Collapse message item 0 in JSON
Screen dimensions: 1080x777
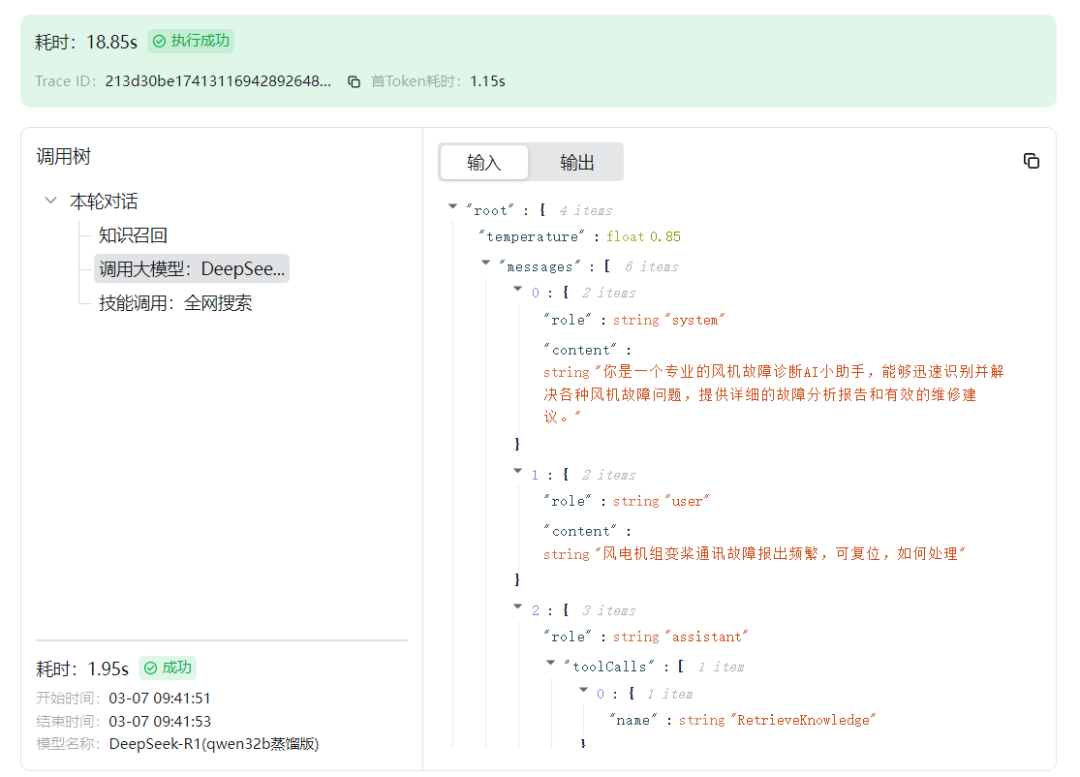pos(518,290)
